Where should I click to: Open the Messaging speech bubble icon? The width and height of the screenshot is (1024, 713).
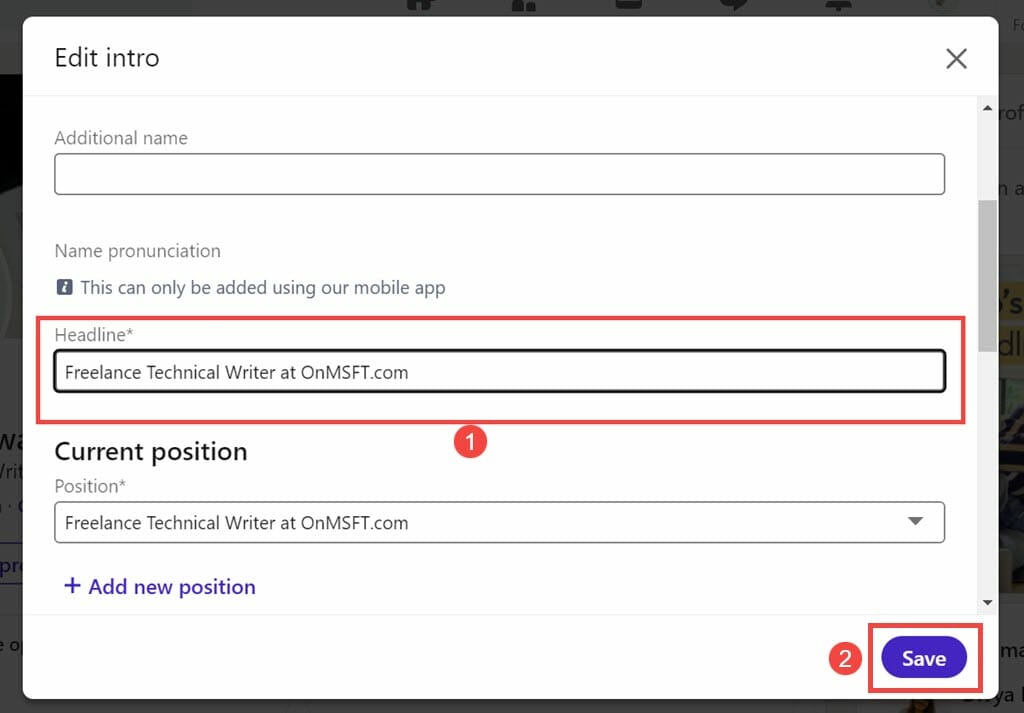733,5
